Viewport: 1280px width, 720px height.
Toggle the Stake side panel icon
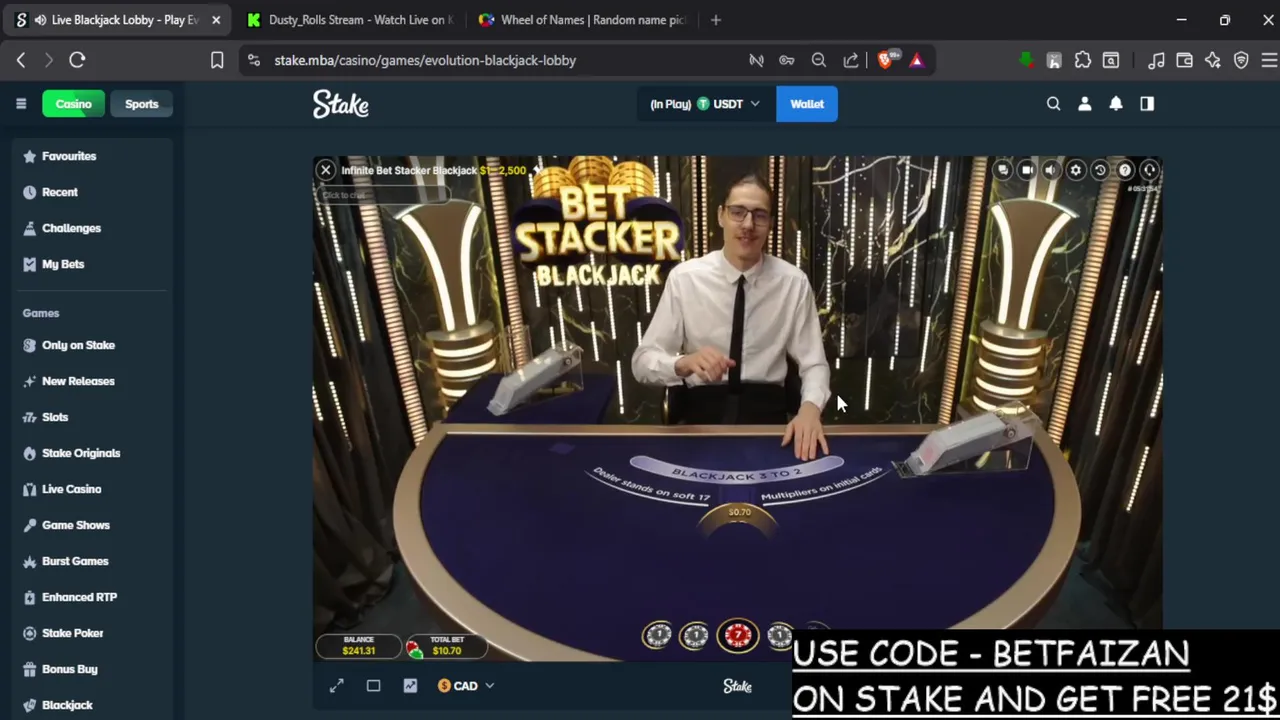click(1147, 104)
